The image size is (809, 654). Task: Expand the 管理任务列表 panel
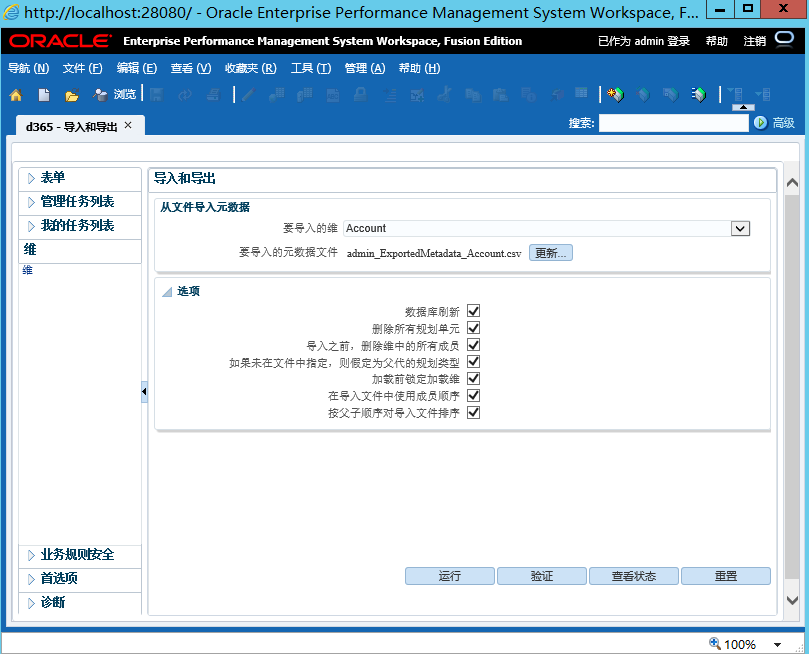(x=31, y=202)
